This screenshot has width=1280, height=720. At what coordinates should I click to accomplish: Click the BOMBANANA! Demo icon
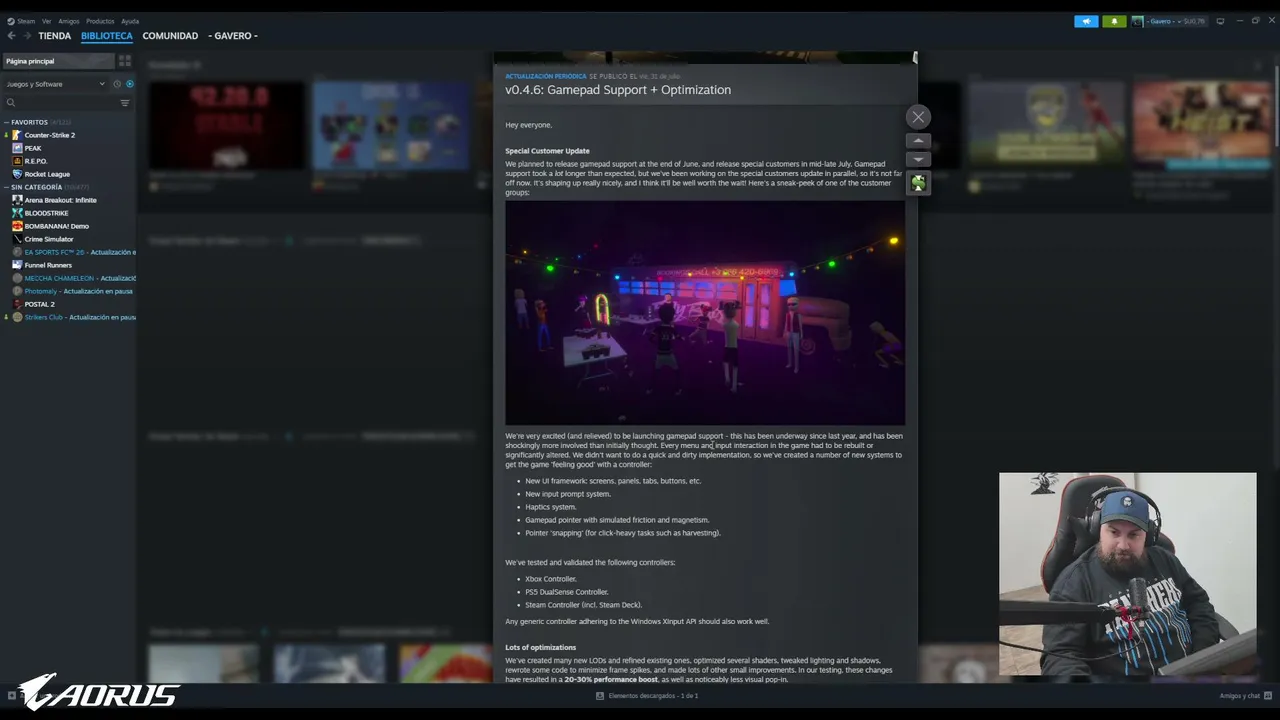point(17,226)
